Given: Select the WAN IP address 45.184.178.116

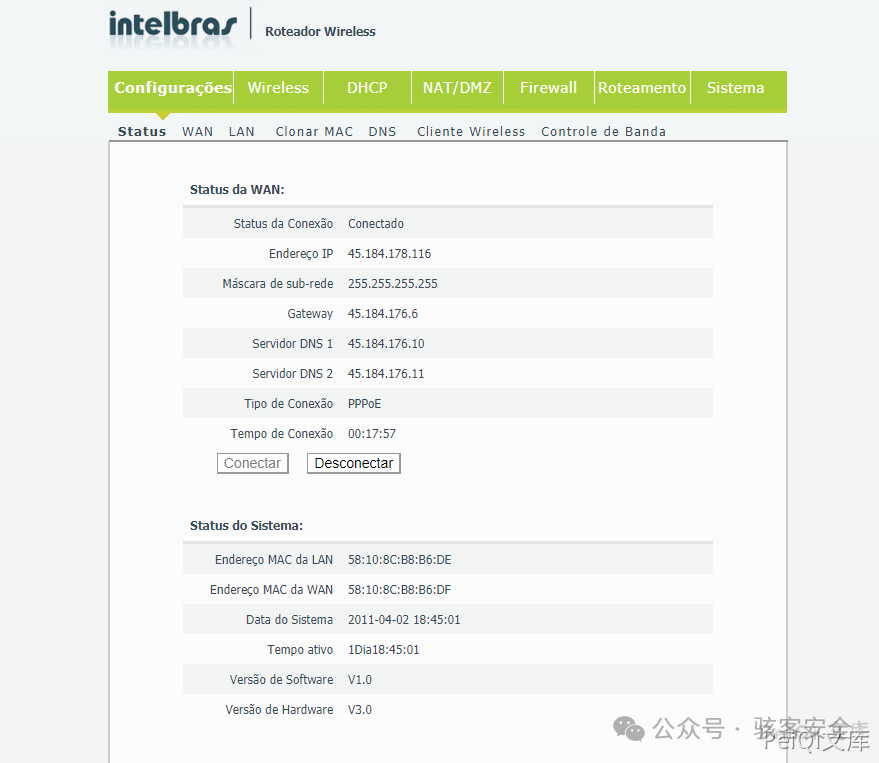Looking at the screenshot, I should point(389,254).
